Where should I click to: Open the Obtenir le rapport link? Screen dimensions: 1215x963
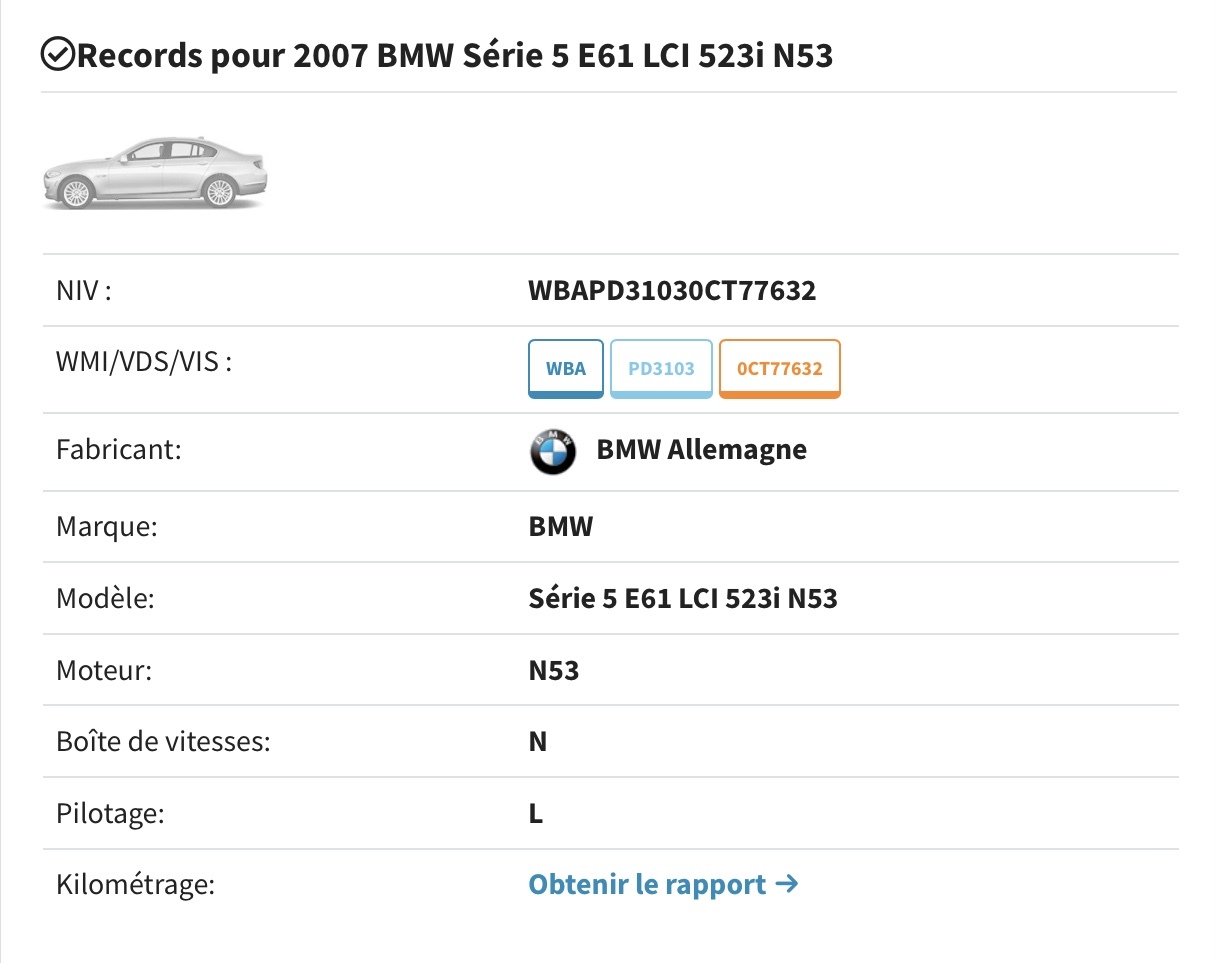647,885
